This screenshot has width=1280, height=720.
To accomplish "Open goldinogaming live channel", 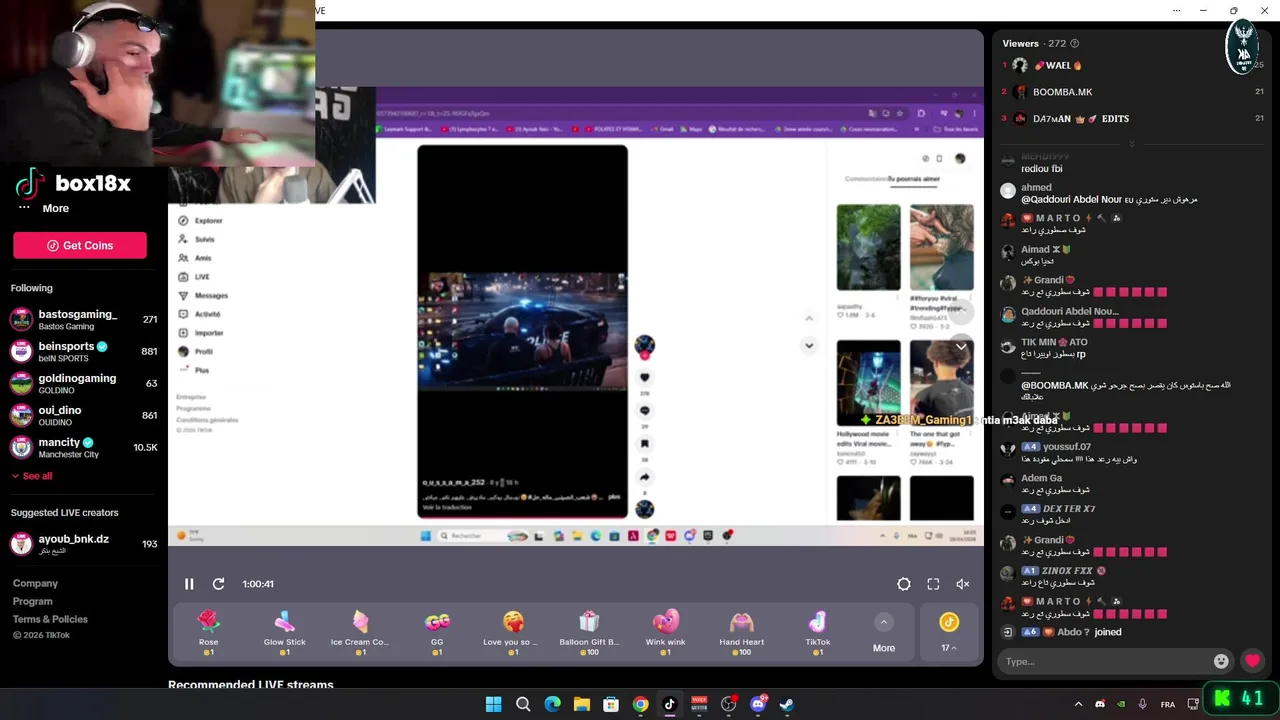I will tap(83, 384).
